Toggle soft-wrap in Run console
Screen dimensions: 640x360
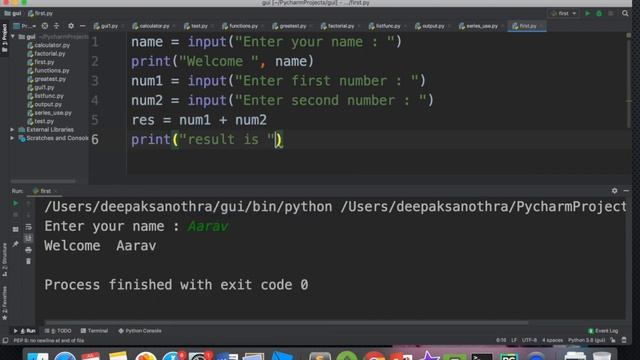click(x=29, y=227)
